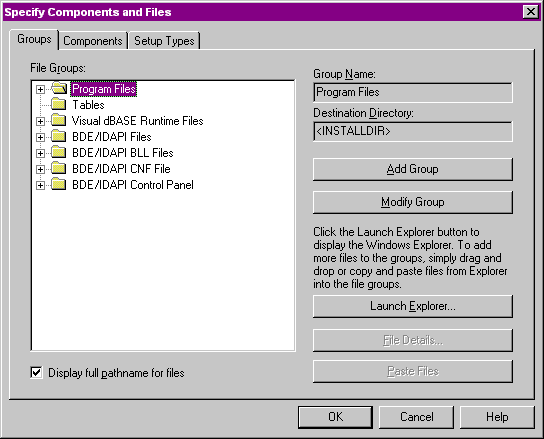Click the Add Group button
The image size is (544, 439).
(x=413, y=169)
